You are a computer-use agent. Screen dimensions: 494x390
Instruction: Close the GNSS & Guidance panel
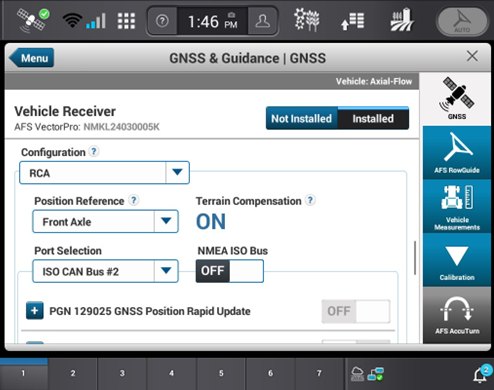pos(472,56)
